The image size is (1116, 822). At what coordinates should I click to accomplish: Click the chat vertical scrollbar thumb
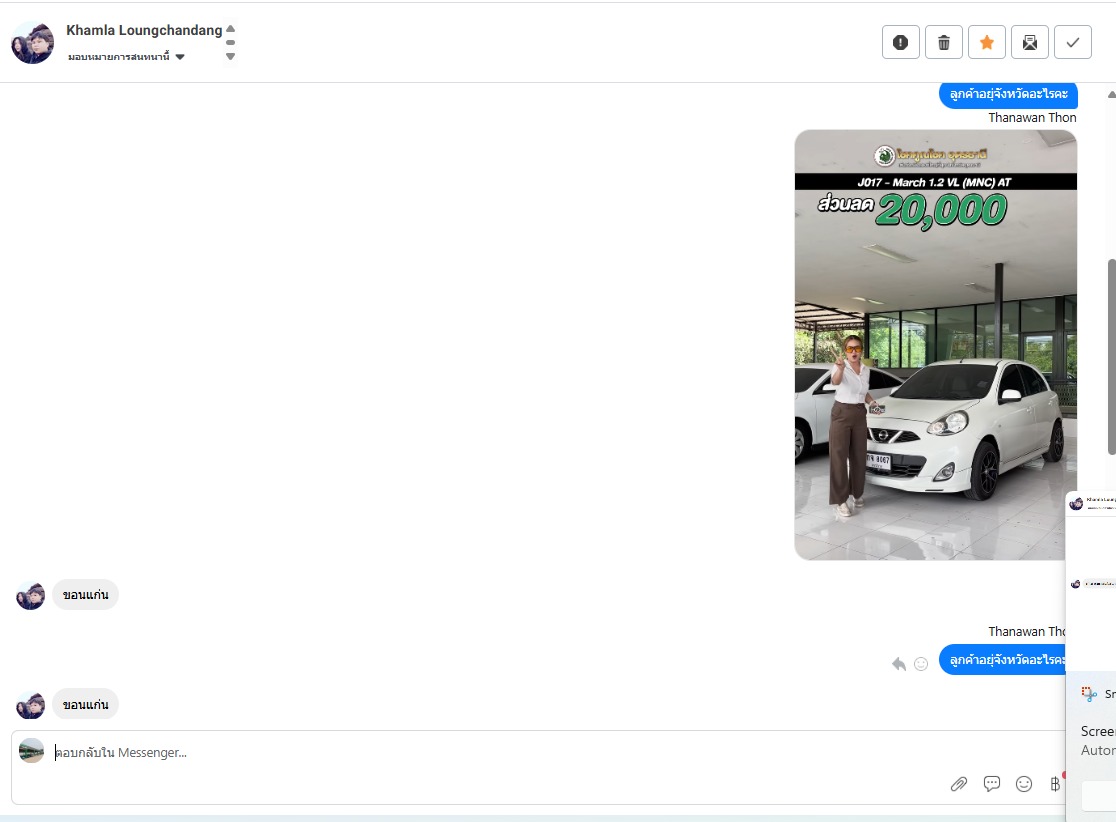1111,356
